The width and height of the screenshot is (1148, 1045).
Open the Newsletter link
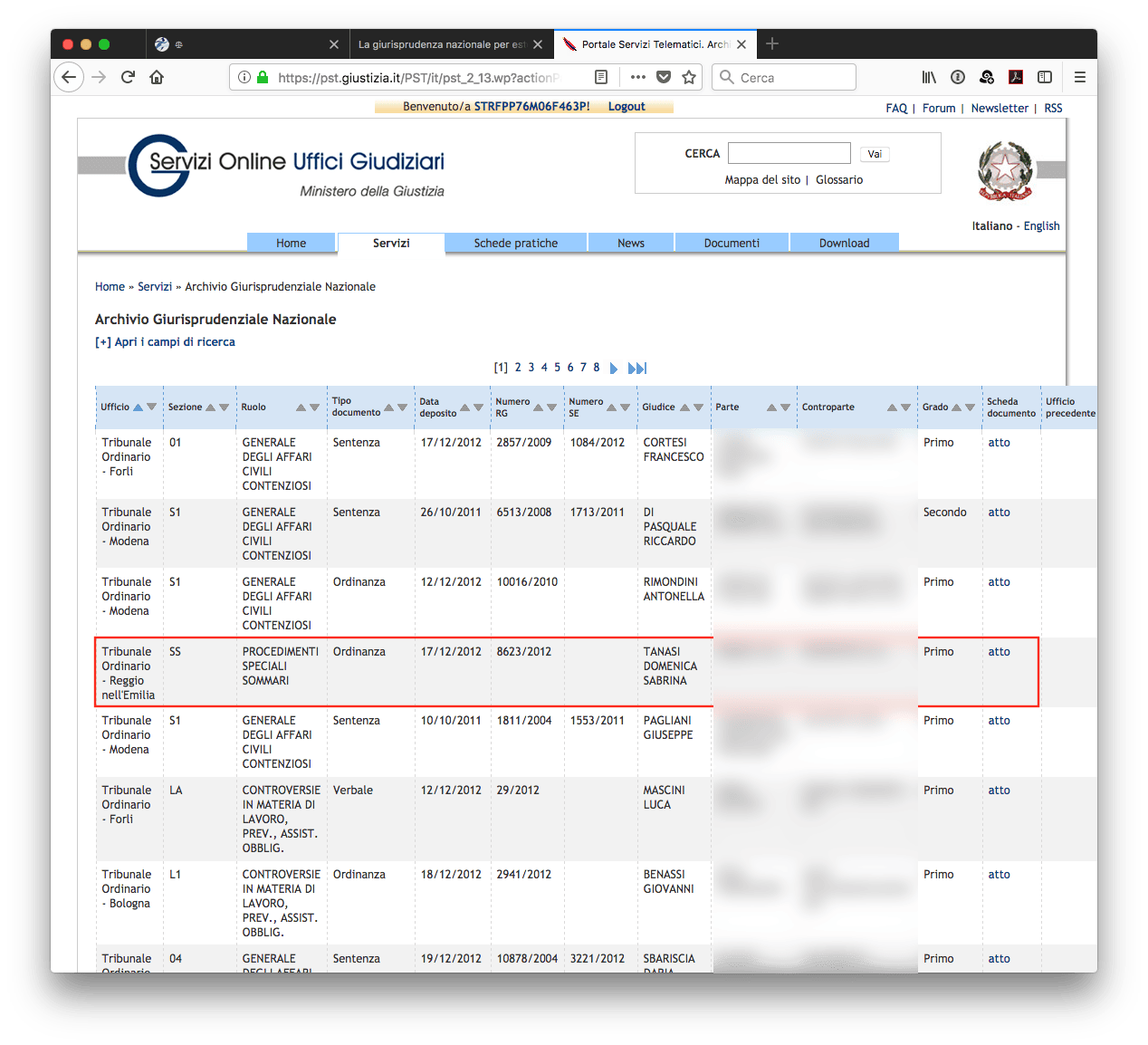coord(1000,109)
